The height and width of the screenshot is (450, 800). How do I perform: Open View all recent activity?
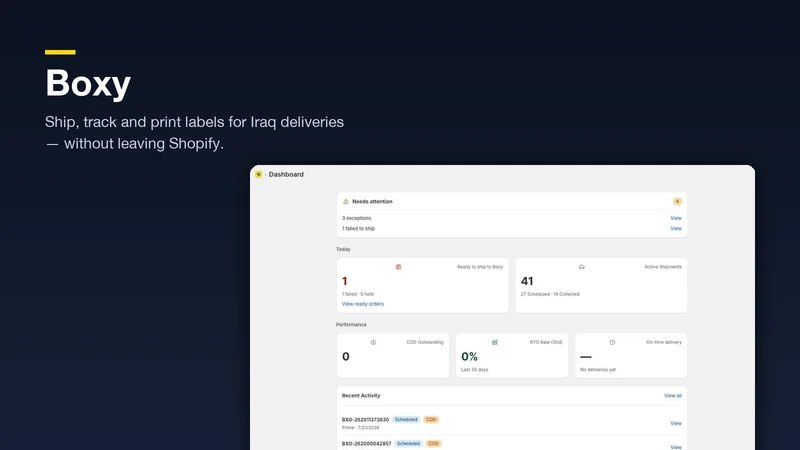click(672, 396)
